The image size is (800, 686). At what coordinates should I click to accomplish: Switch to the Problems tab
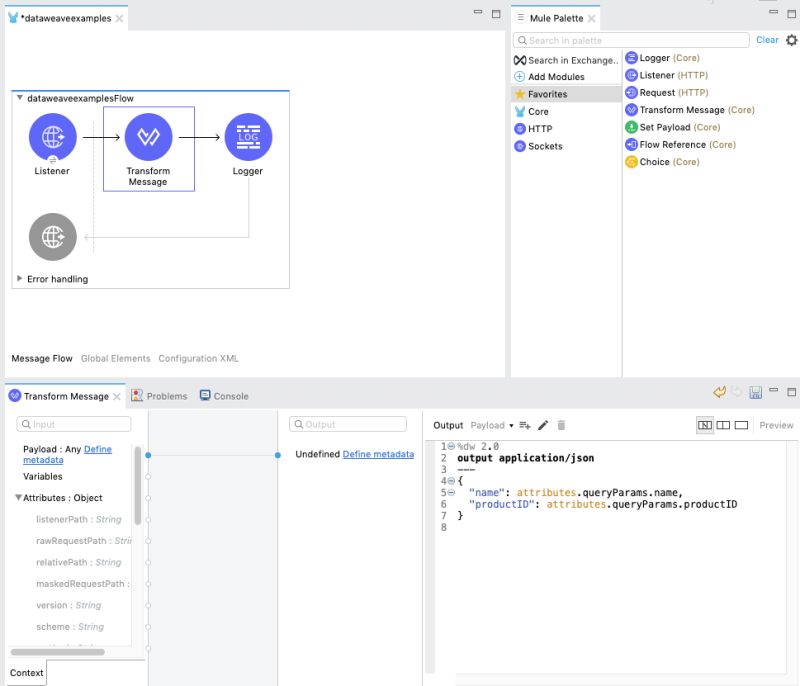[166, 396]
